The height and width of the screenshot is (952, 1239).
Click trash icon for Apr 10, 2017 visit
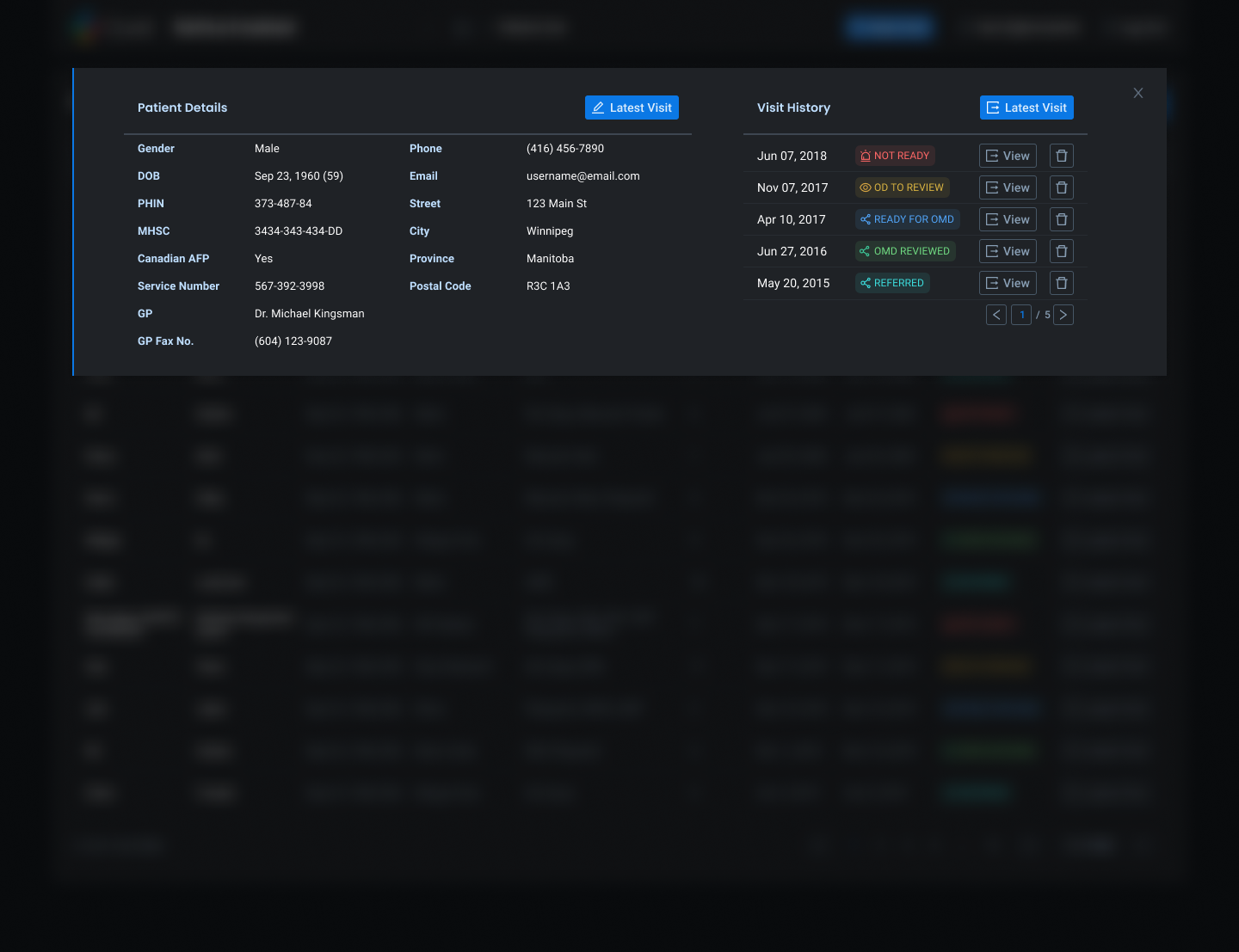(1061, 219)
